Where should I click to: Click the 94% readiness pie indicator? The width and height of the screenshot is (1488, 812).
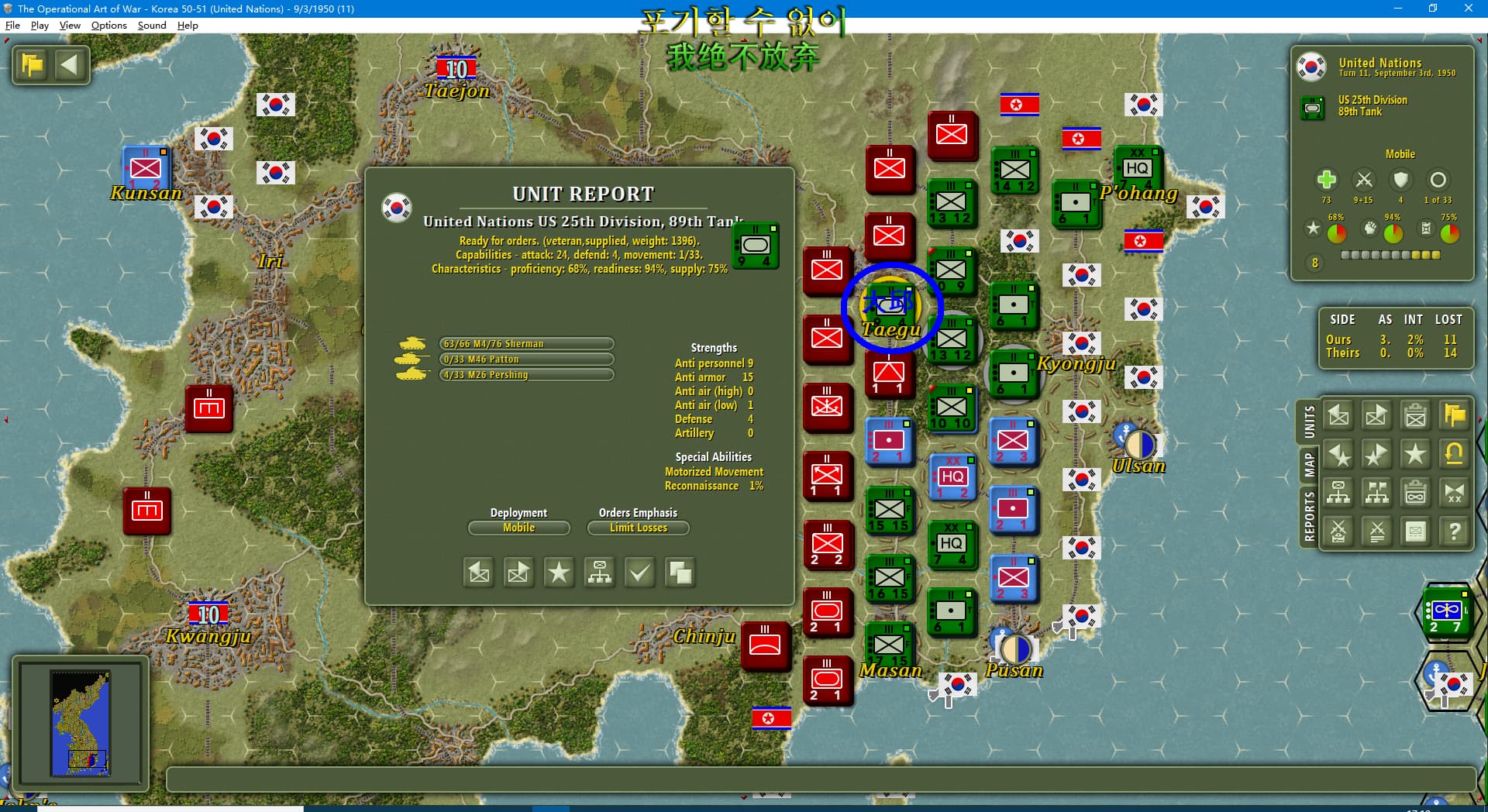click(1393, 232)
